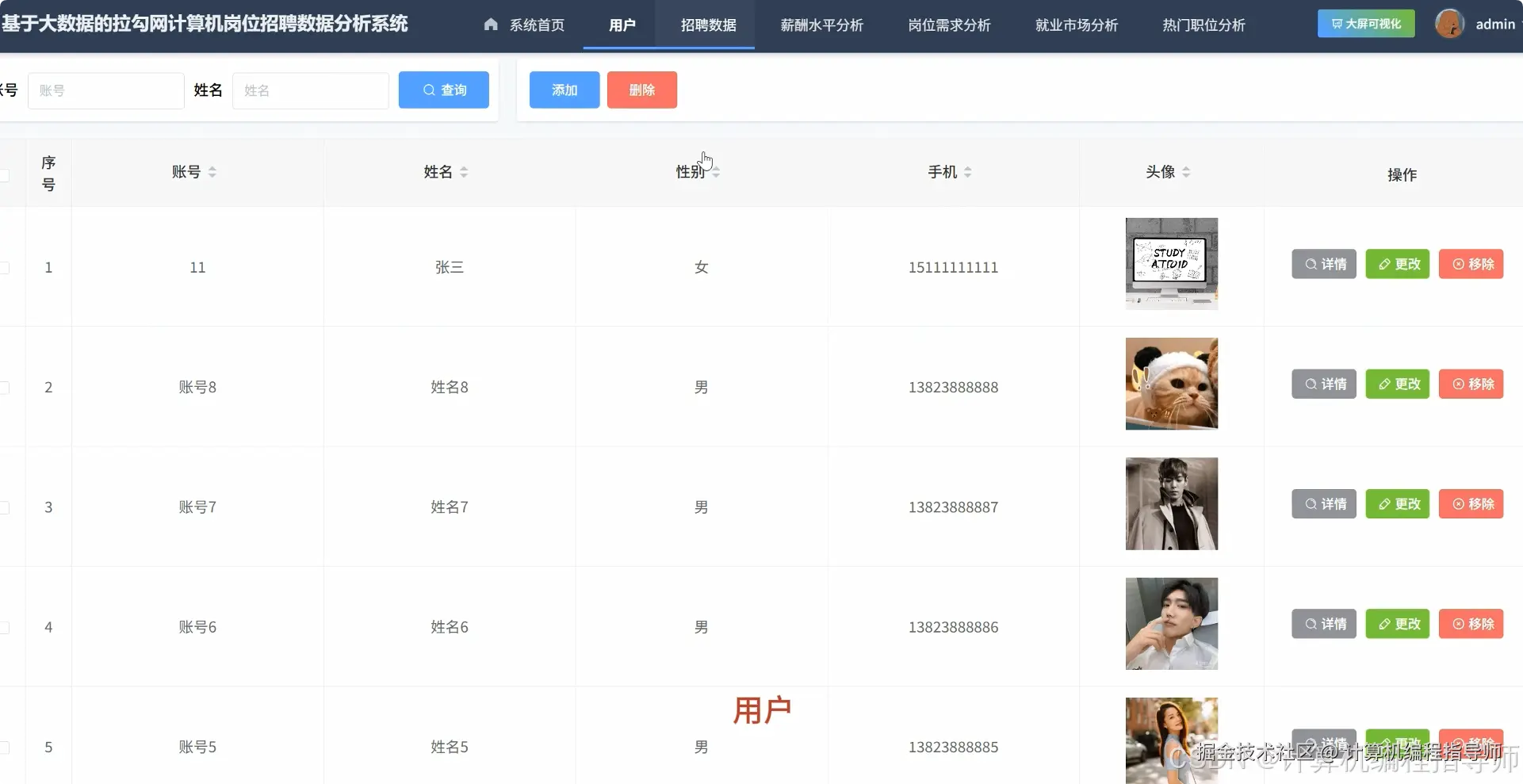Click the admin avatar image

(x=1449, y=23)
